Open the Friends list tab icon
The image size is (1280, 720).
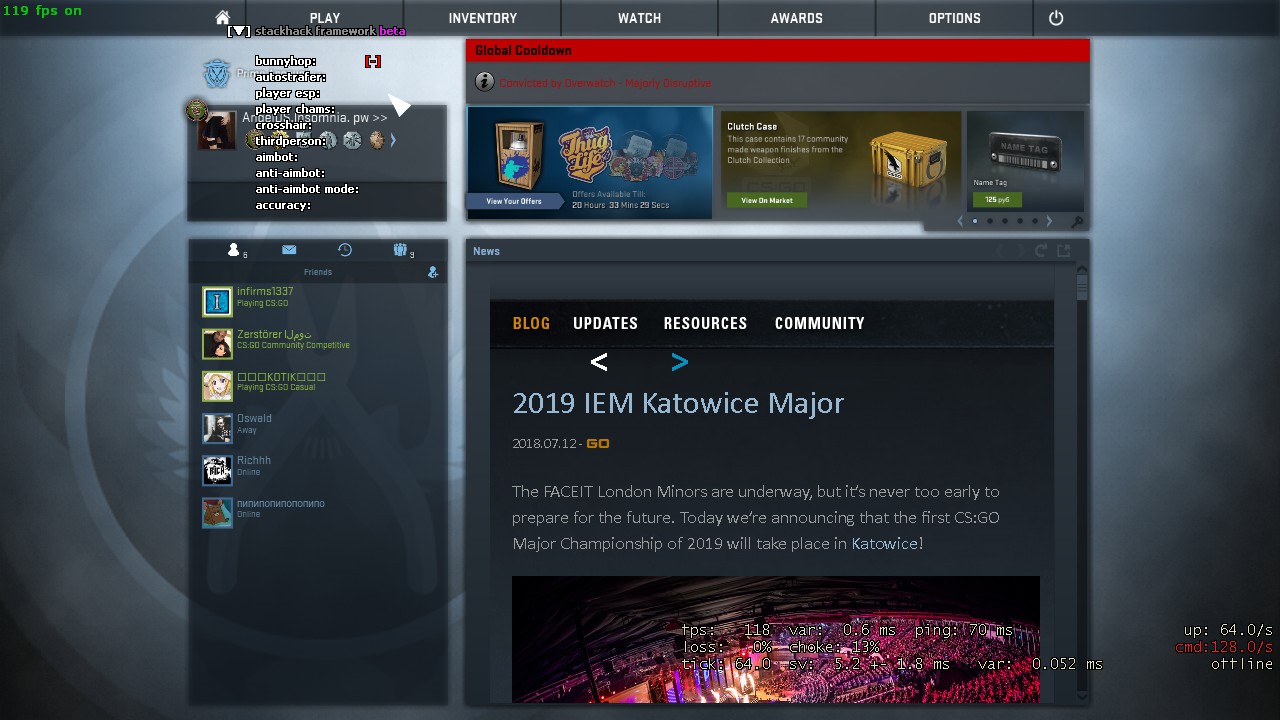pyautogui.click(x=234, y=250)
